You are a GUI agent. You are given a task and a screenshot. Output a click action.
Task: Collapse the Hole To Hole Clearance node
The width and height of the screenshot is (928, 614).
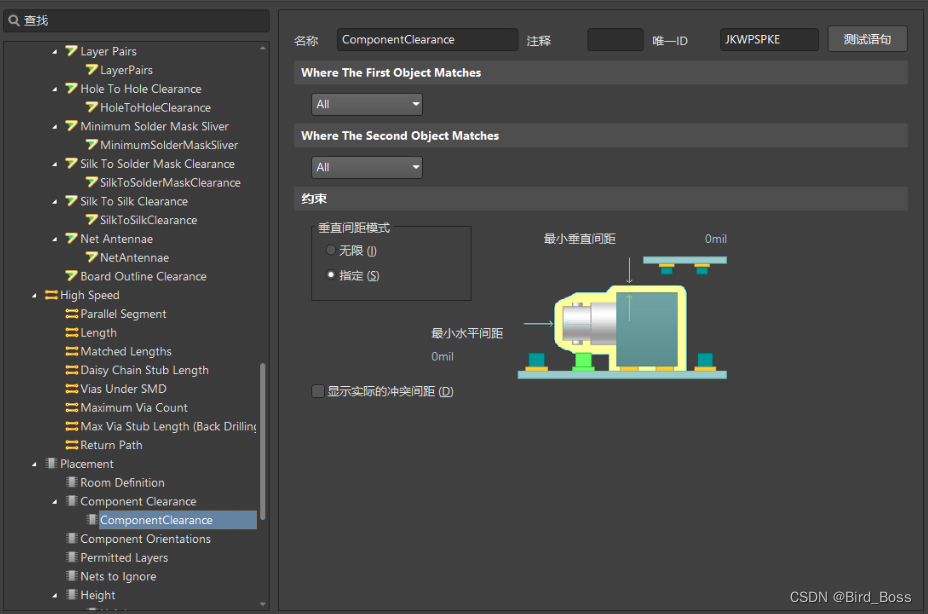point(54,89)
